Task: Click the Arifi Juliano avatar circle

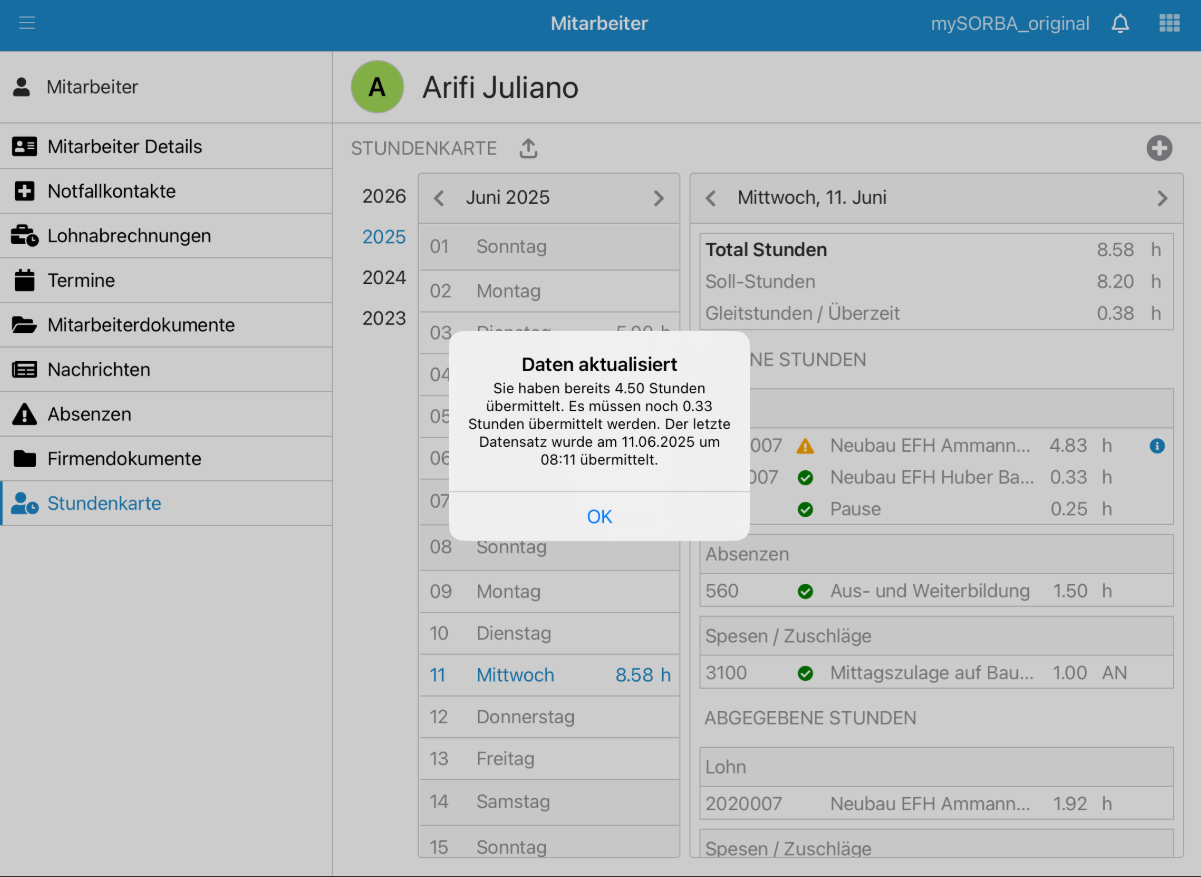Action: tap(377, 87)
